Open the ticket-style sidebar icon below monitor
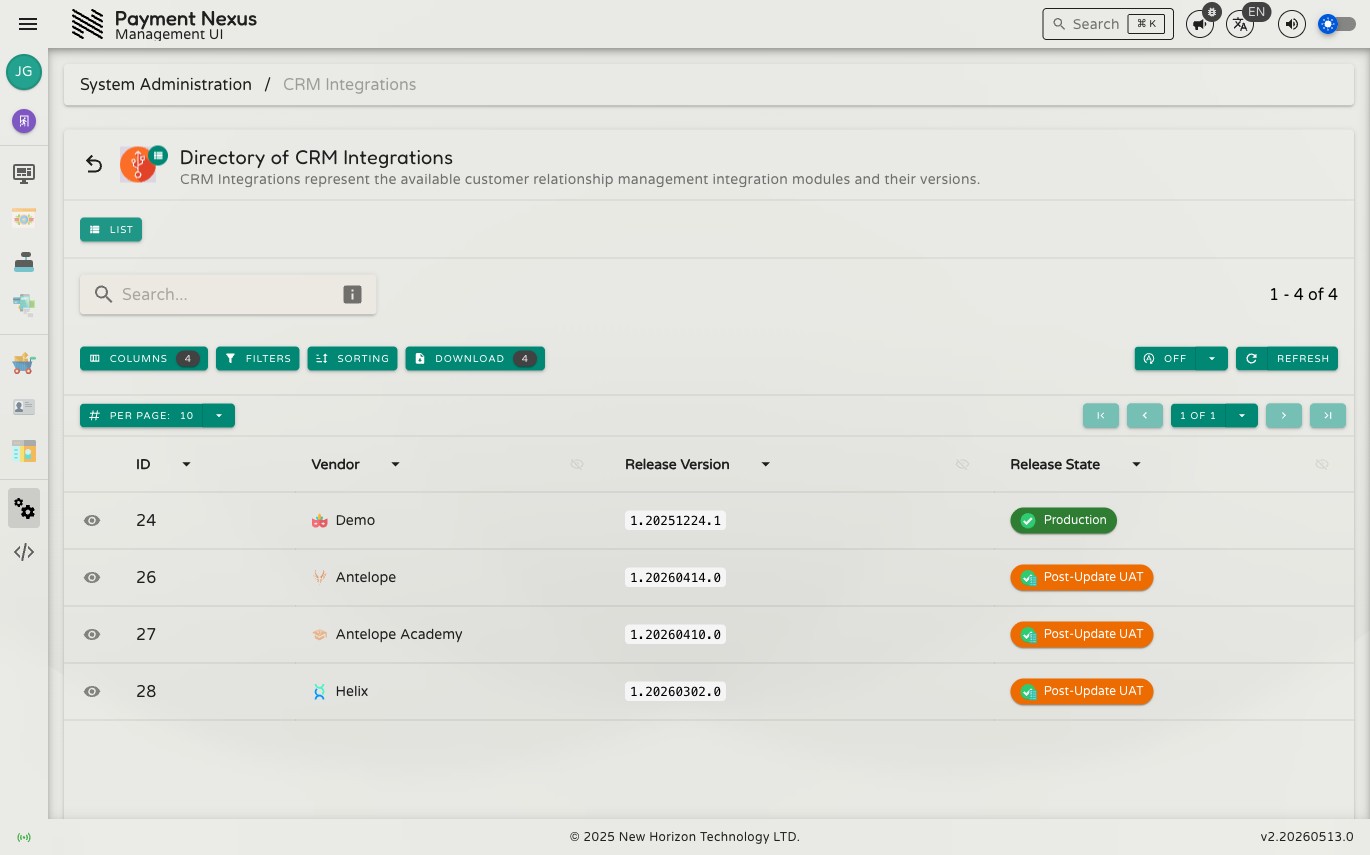The image size is (1370, 855). pyautogui.click(x=24, y=218)
